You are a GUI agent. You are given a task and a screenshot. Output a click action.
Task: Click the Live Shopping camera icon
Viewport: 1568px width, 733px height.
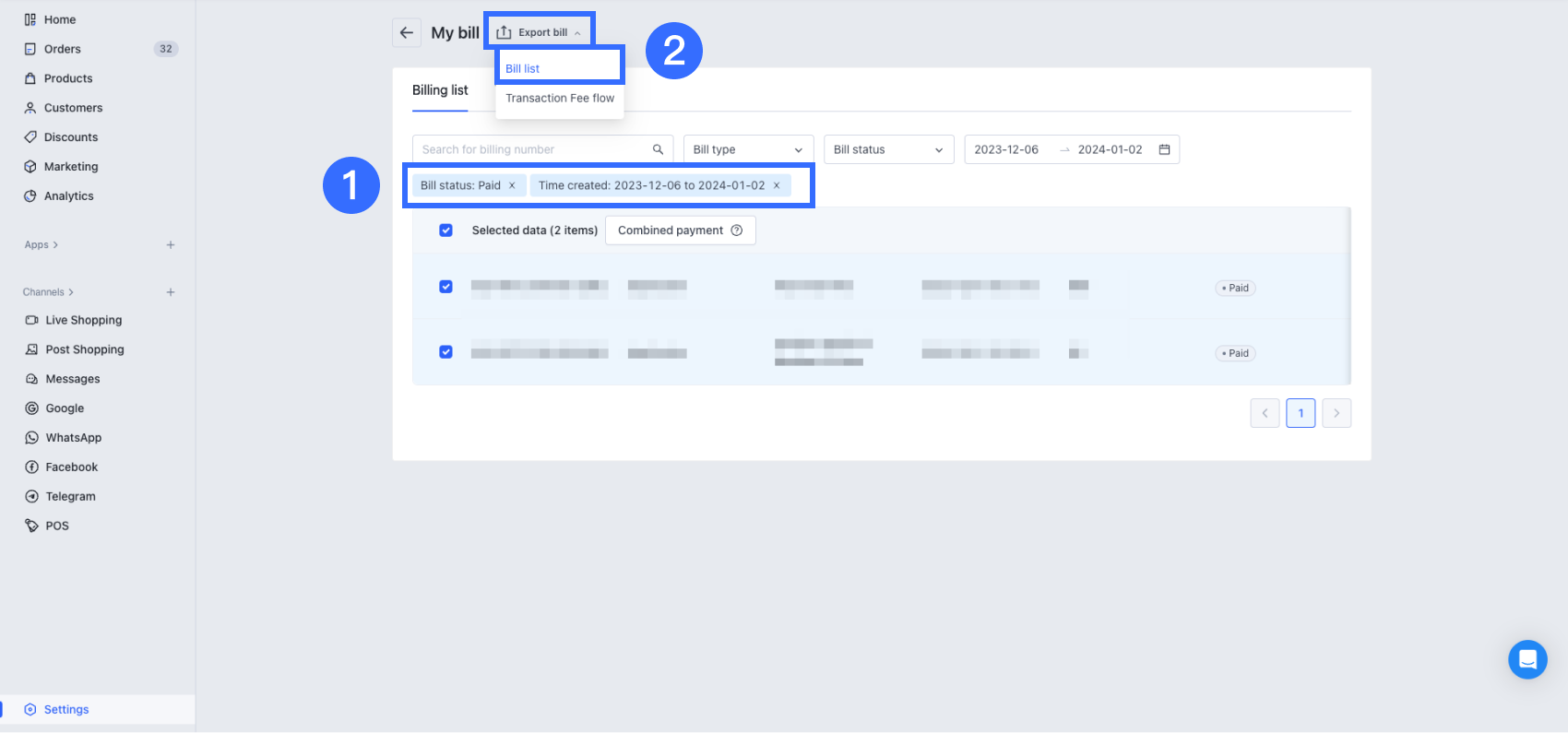tap(32, 320)
